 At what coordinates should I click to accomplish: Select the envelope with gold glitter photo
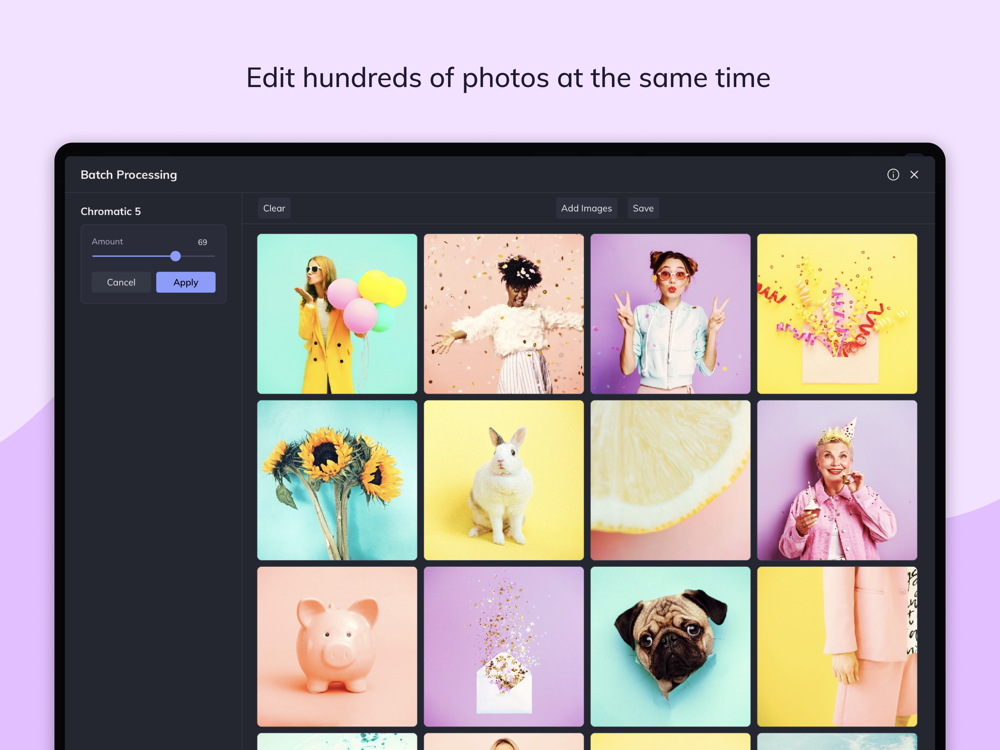click(x=504, y=647)
